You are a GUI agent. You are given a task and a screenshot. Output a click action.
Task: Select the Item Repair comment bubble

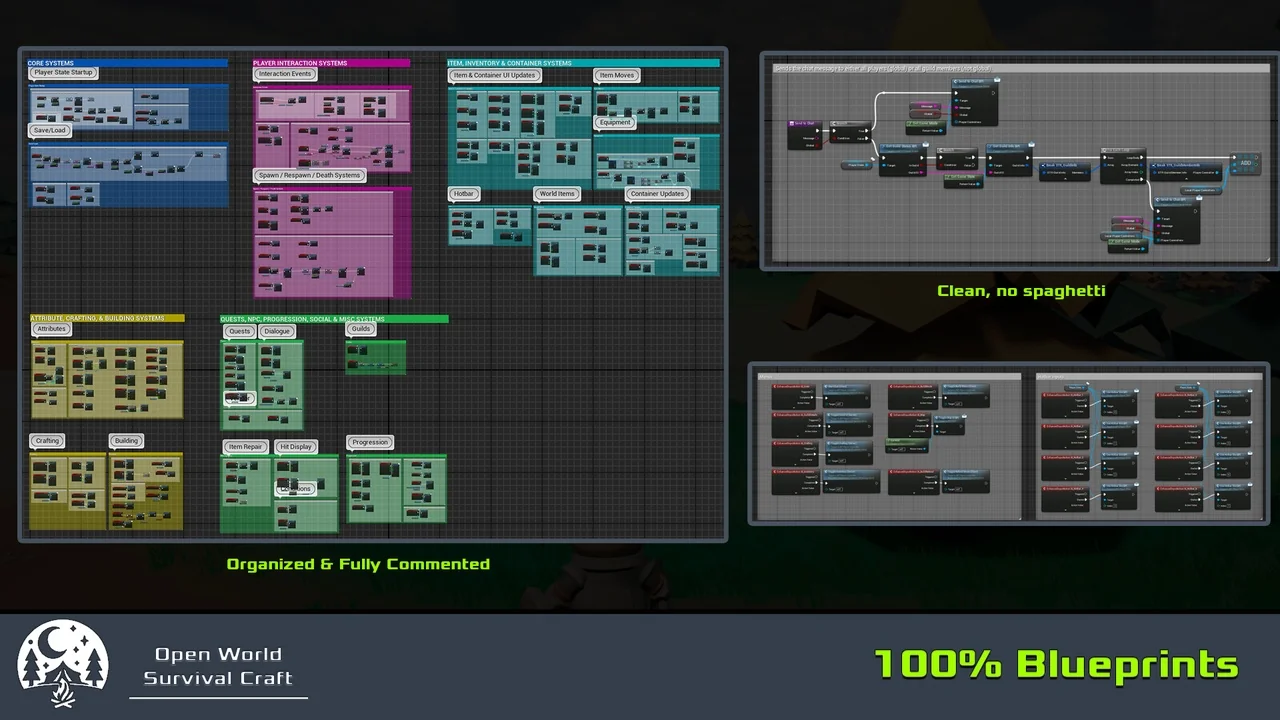click(x=245, y=447)
